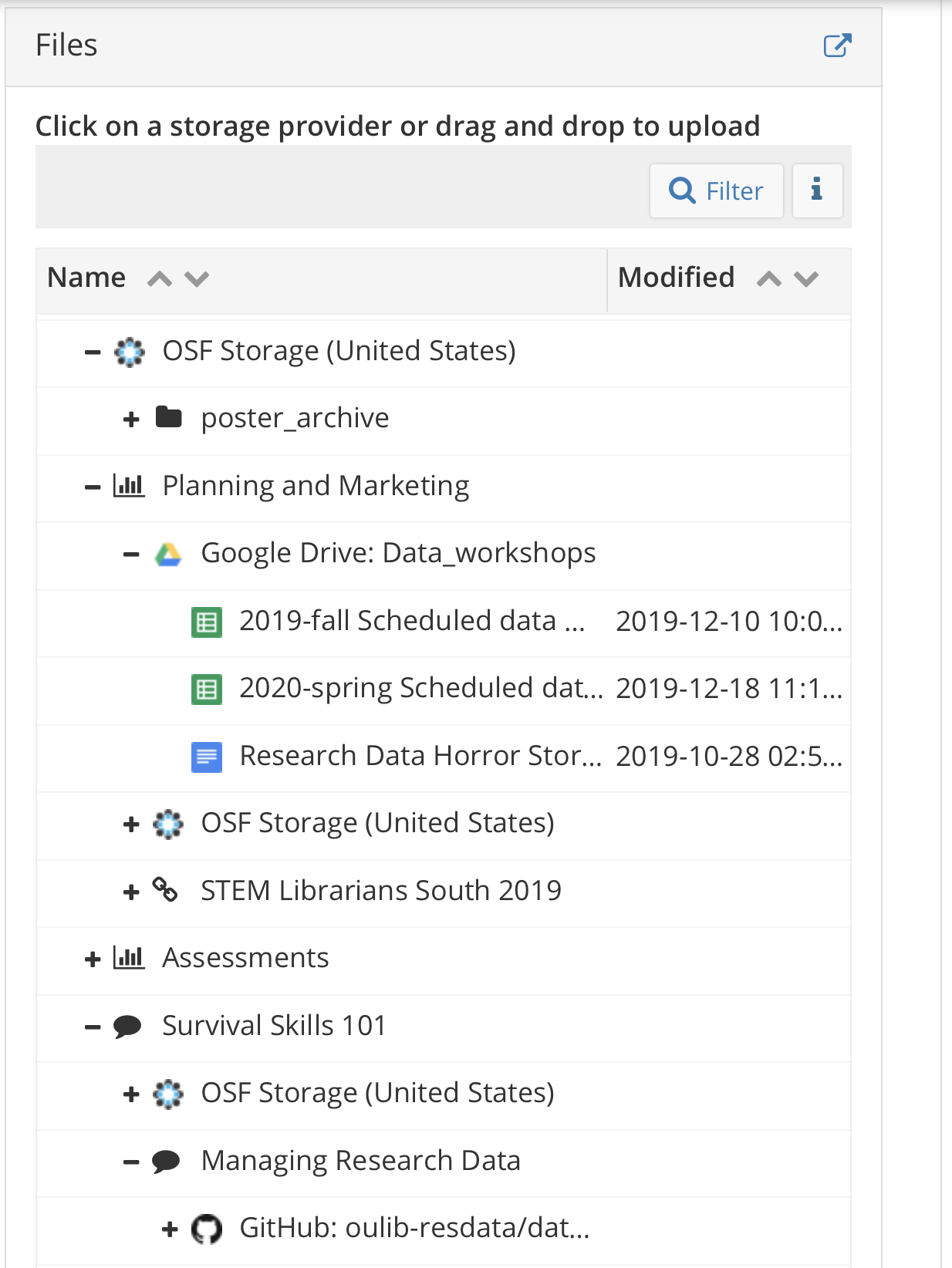Expand the Assessments component
This screenshot has width=952, height=1268.
[x=93, y=959]
